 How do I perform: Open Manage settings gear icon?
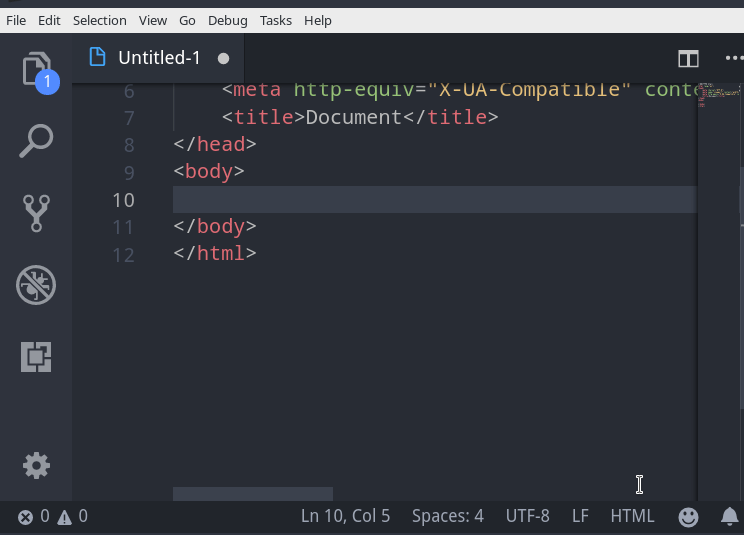click(36, 466)
